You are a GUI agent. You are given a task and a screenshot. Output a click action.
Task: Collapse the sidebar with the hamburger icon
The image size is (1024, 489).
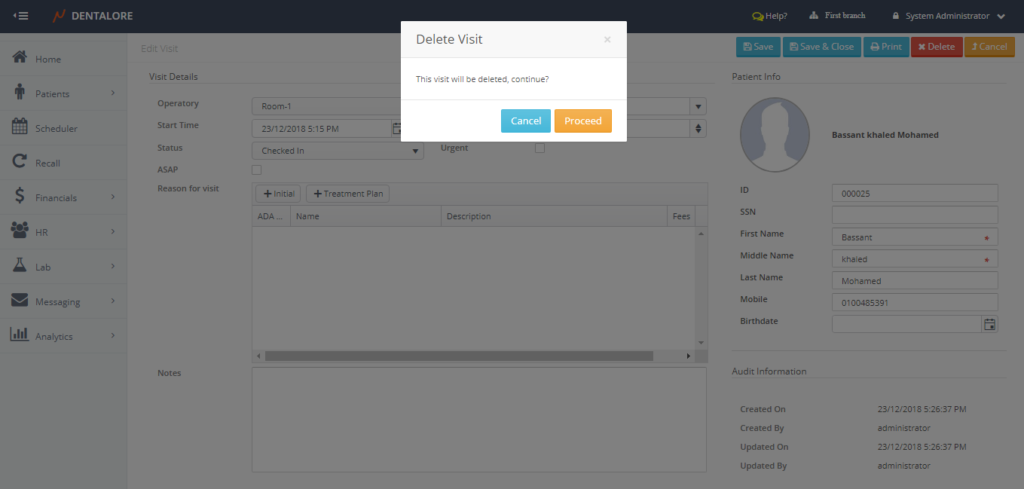click(x=20, y=16)
